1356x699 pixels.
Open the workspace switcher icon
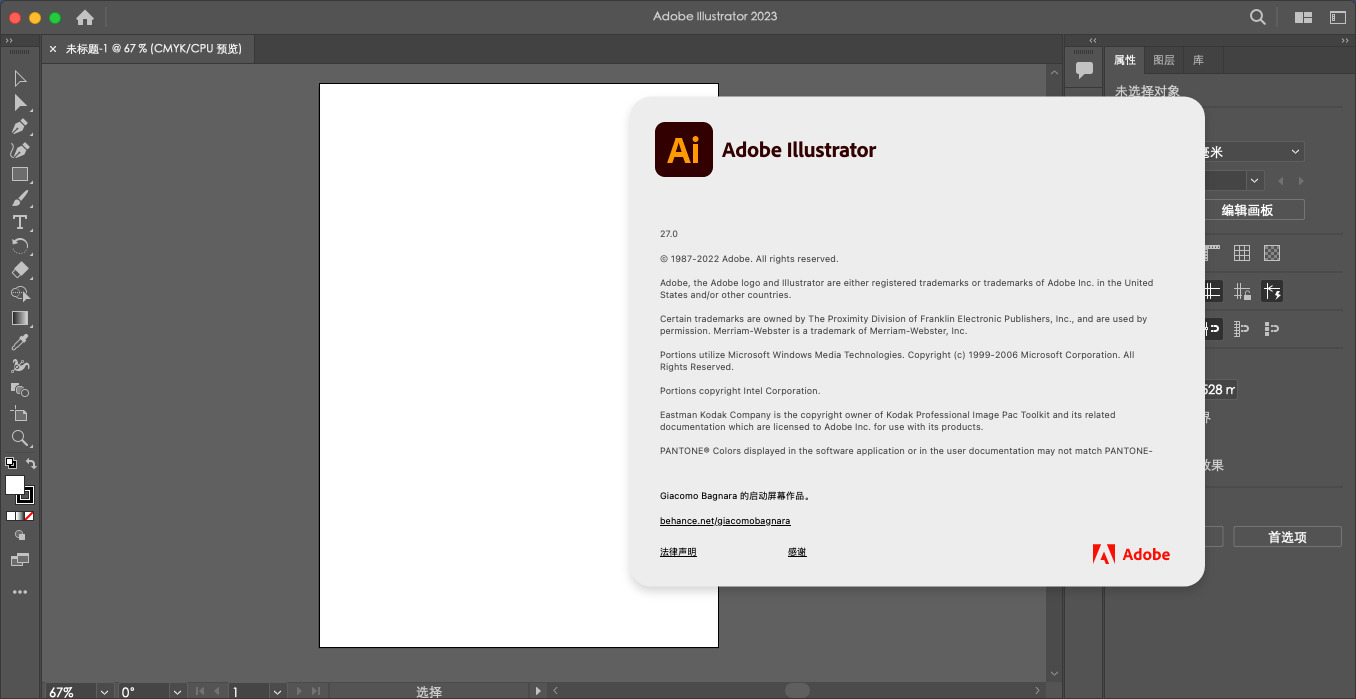point(1337,17)
